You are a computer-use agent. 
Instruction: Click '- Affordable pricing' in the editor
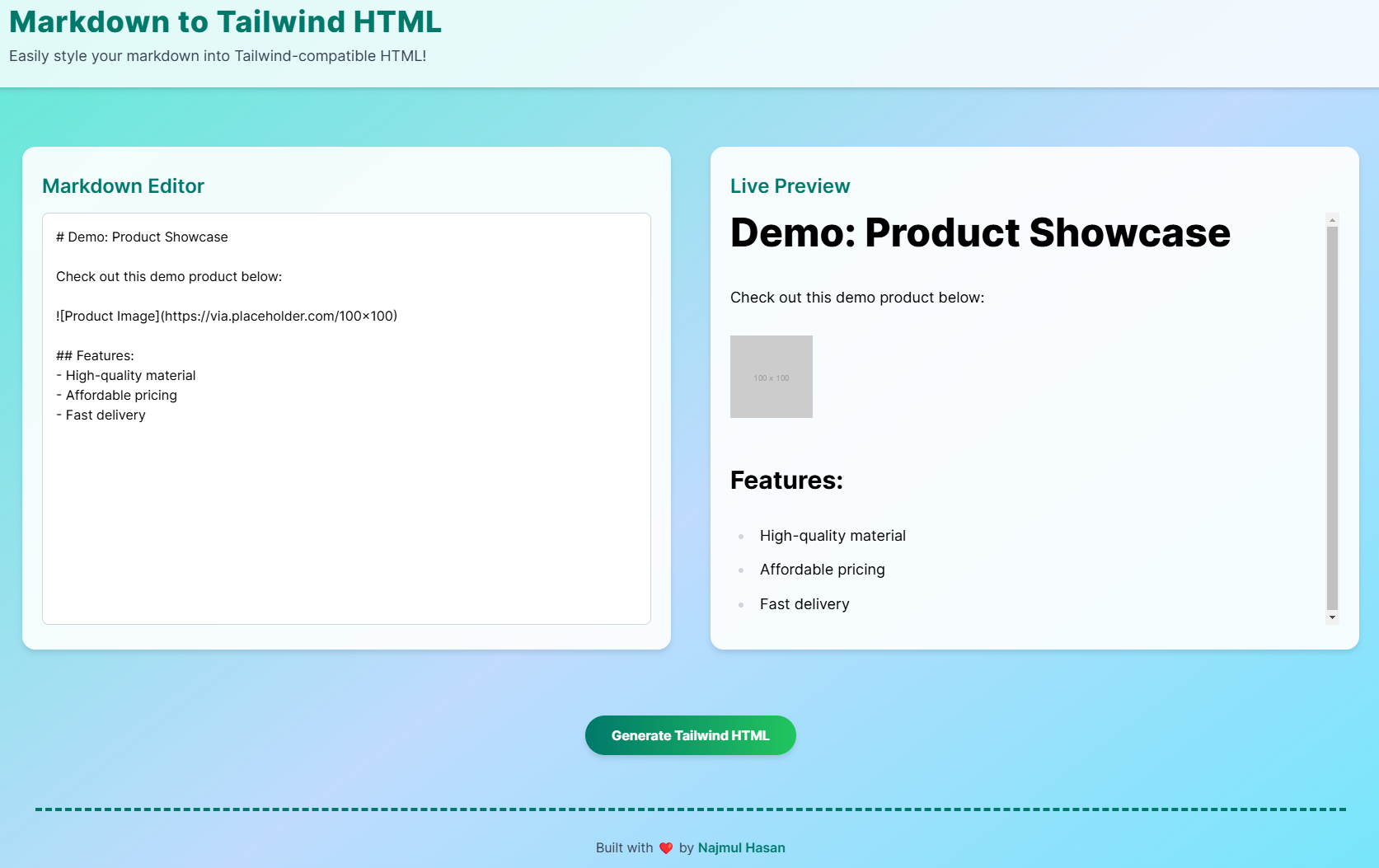116,395
